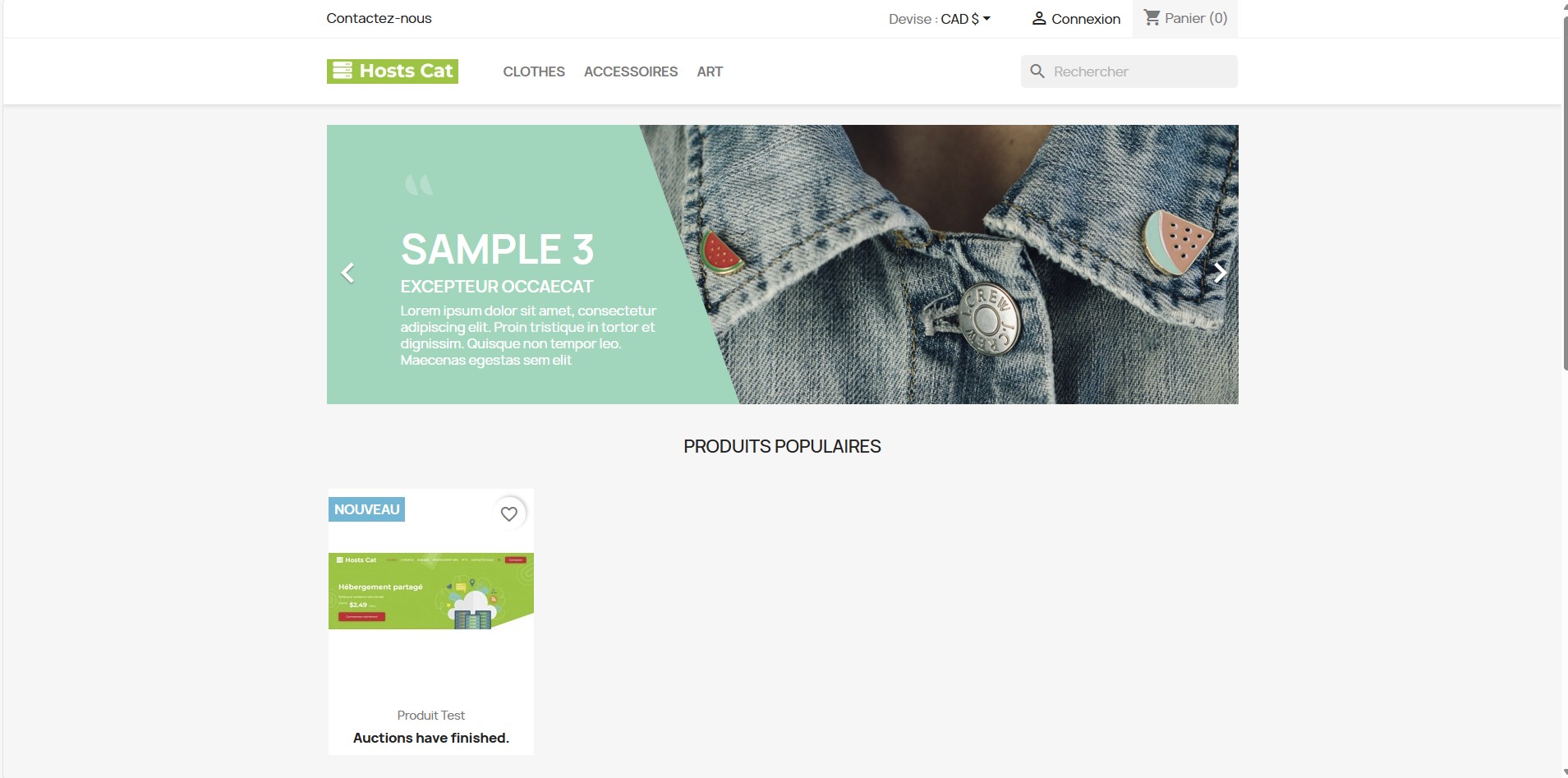1568x778 pixels.
Task: Open the Contactez-nous link
Action: tap(379, 18)
